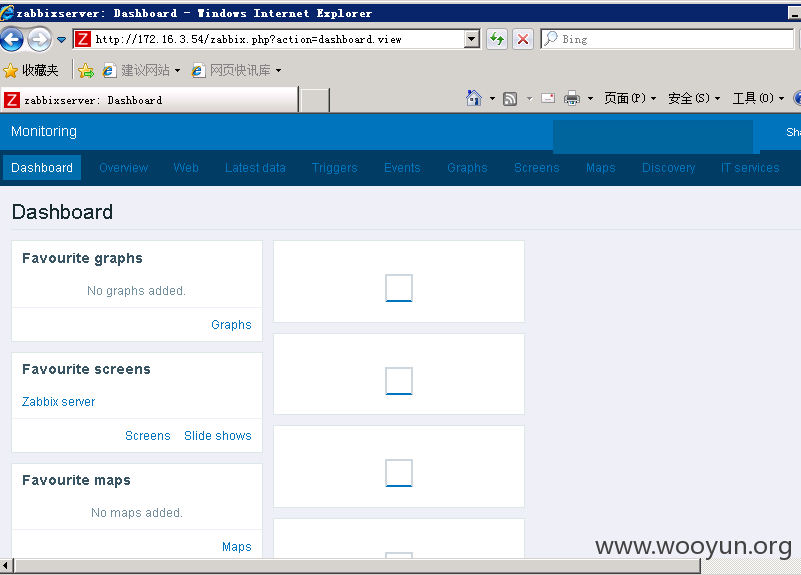Click the add to favorites bar icon
The height and width of the screenshot is (575, 801).
tap(86, 70)
